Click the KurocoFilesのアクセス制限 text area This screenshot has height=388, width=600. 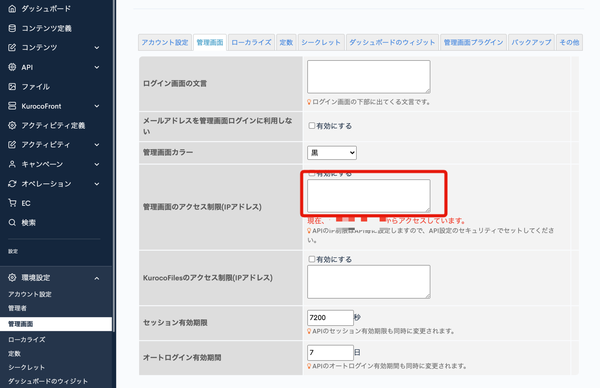[368, 282]
